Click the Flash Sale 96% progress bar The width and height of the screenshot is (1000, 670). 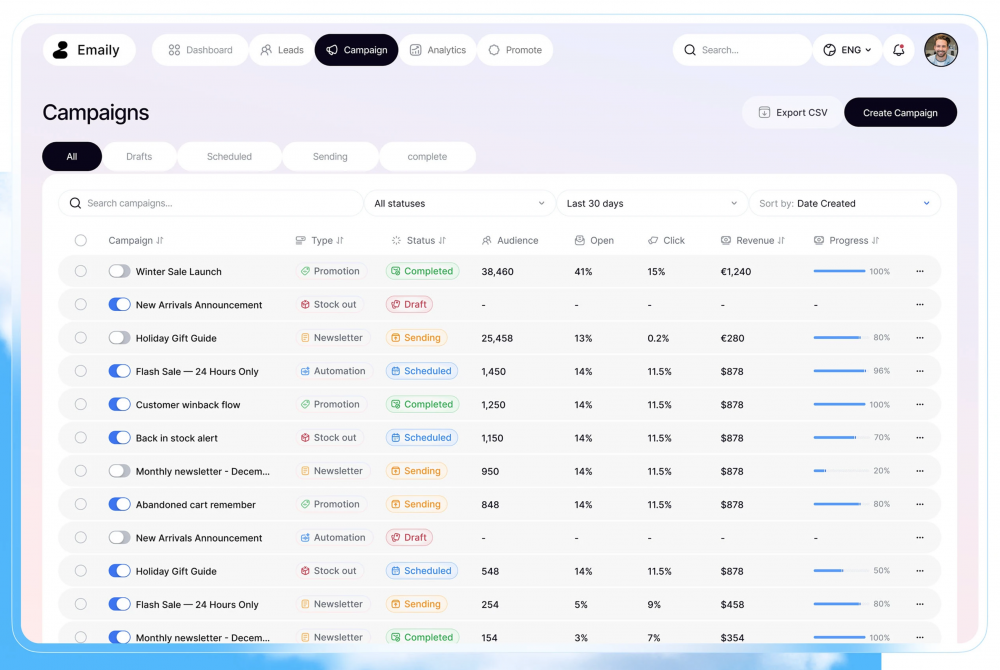(x=838, y=371)
